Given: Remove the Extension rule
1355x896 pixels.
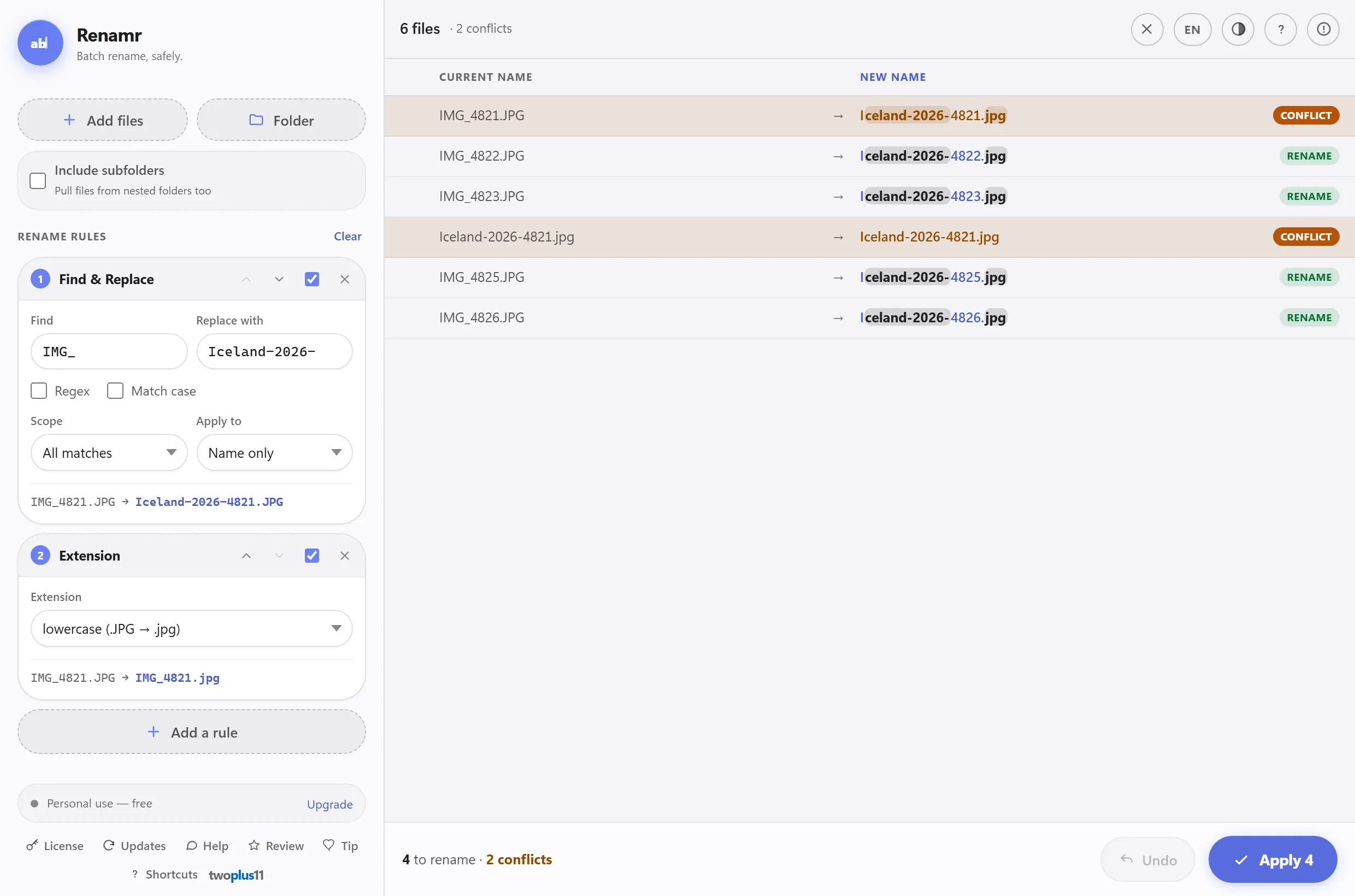Looking at the screenshot, I should point(345,556).
